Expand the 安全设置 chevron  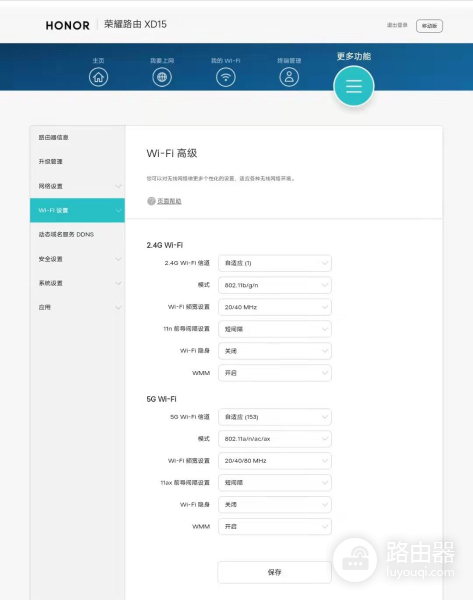tap(118, 259)
